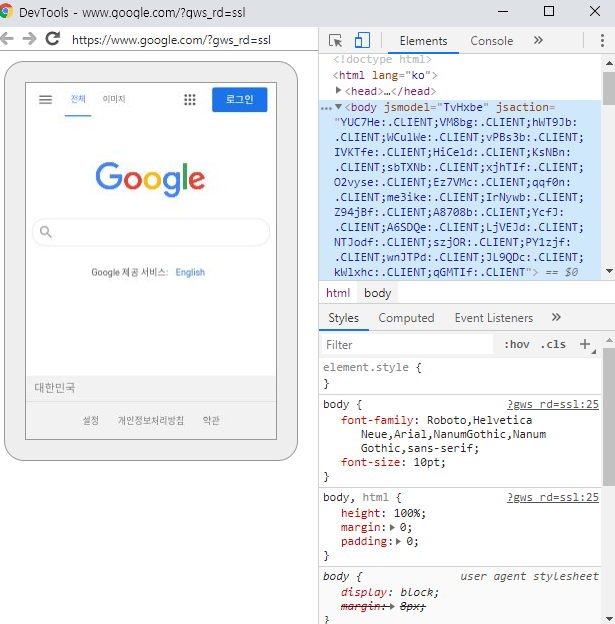Select the html breadcrumb

tap(338, 293)
